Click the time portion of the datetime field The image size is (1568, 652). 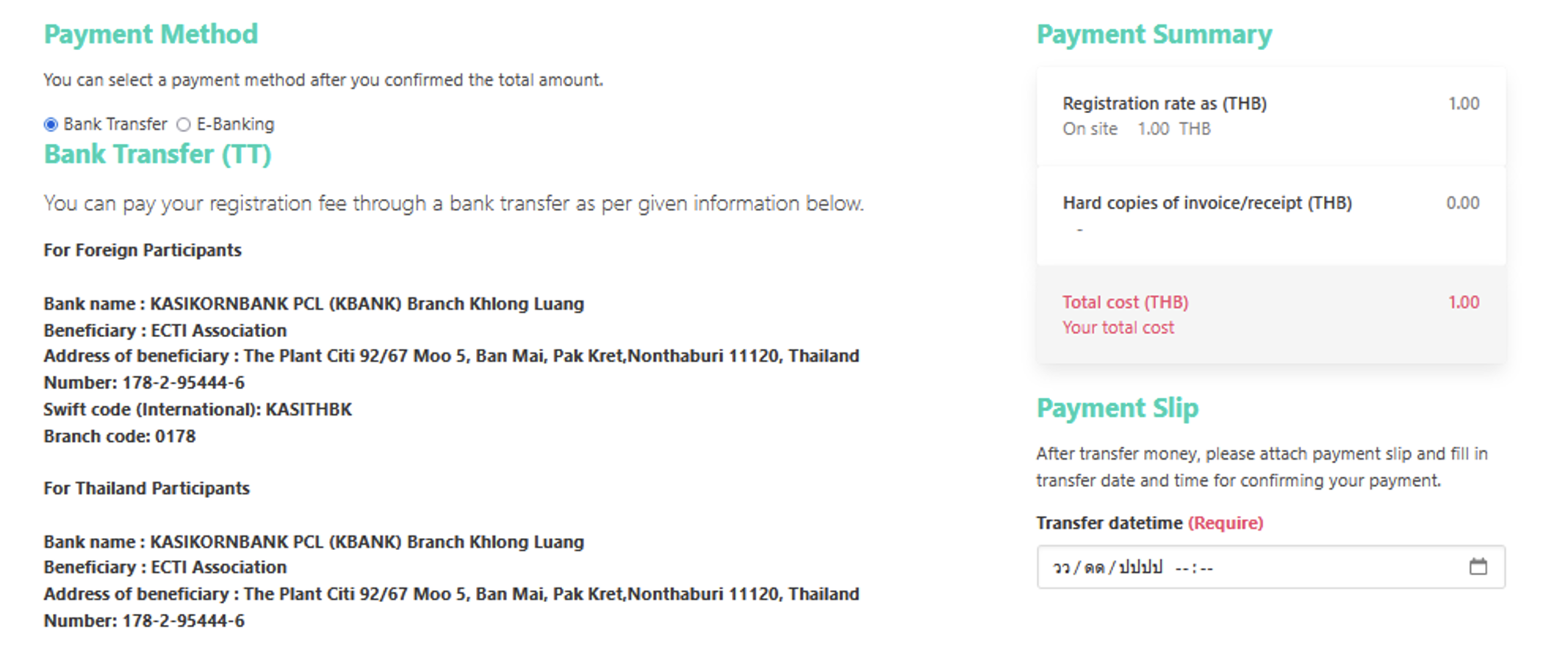(x=1194, y=568)
